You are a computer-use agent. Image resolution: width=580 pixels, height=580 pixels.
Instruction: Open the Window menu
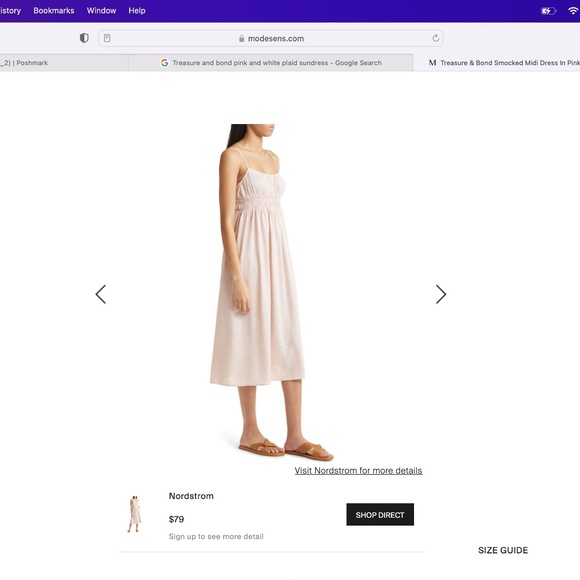point(101,11)
